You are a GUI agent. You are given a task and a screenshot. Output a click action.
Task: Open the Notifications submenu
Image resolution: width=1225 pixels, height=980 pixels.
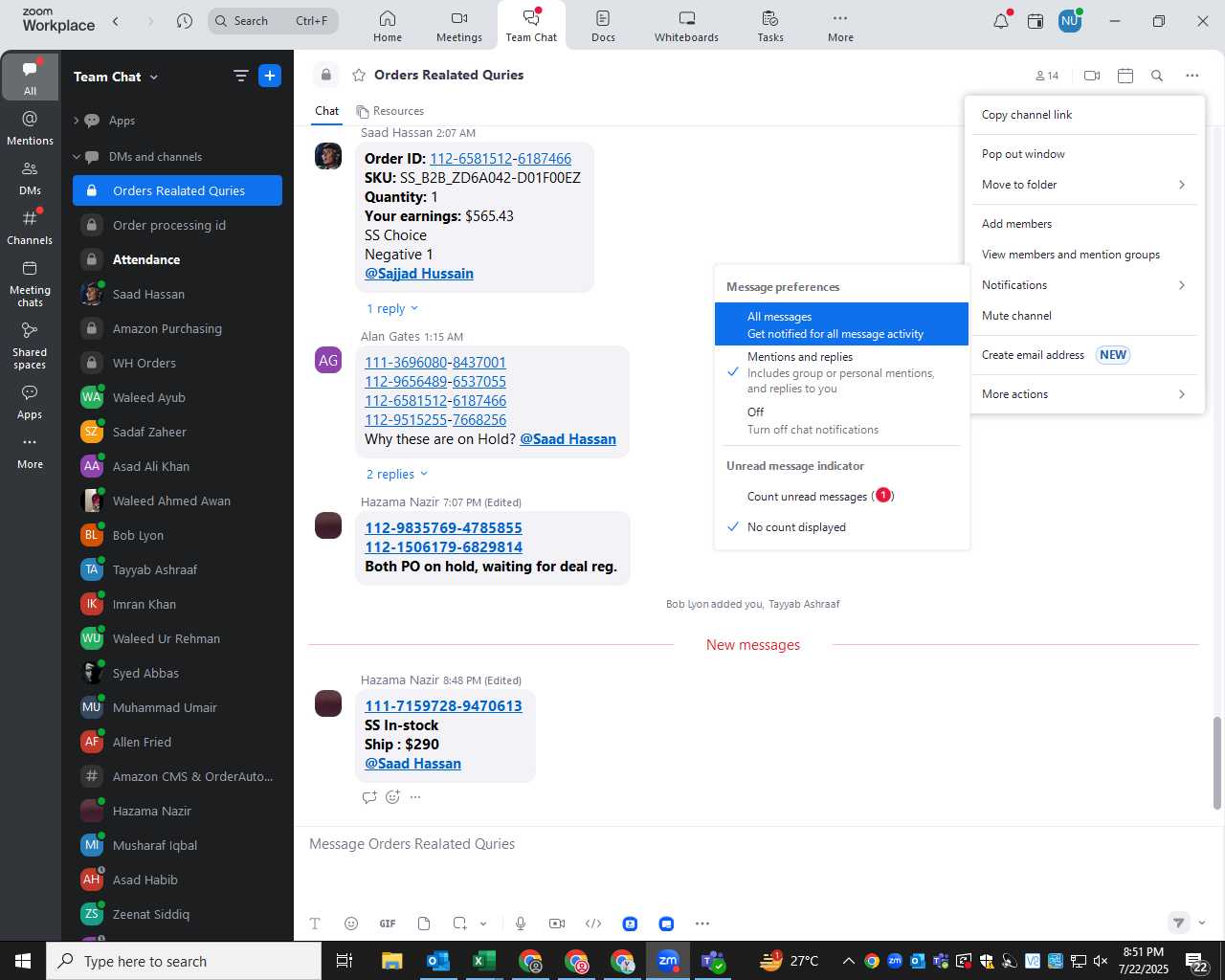tap(1084, 285)
